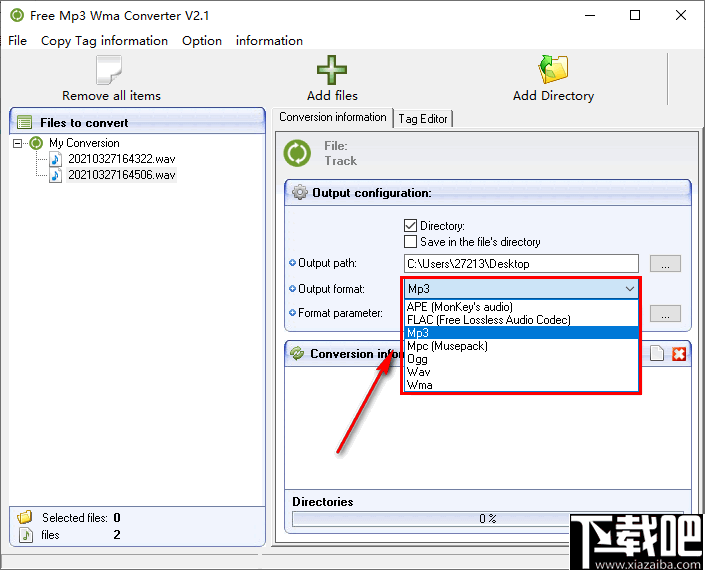
Task: Click the Add files label
Action: [332, 96]
